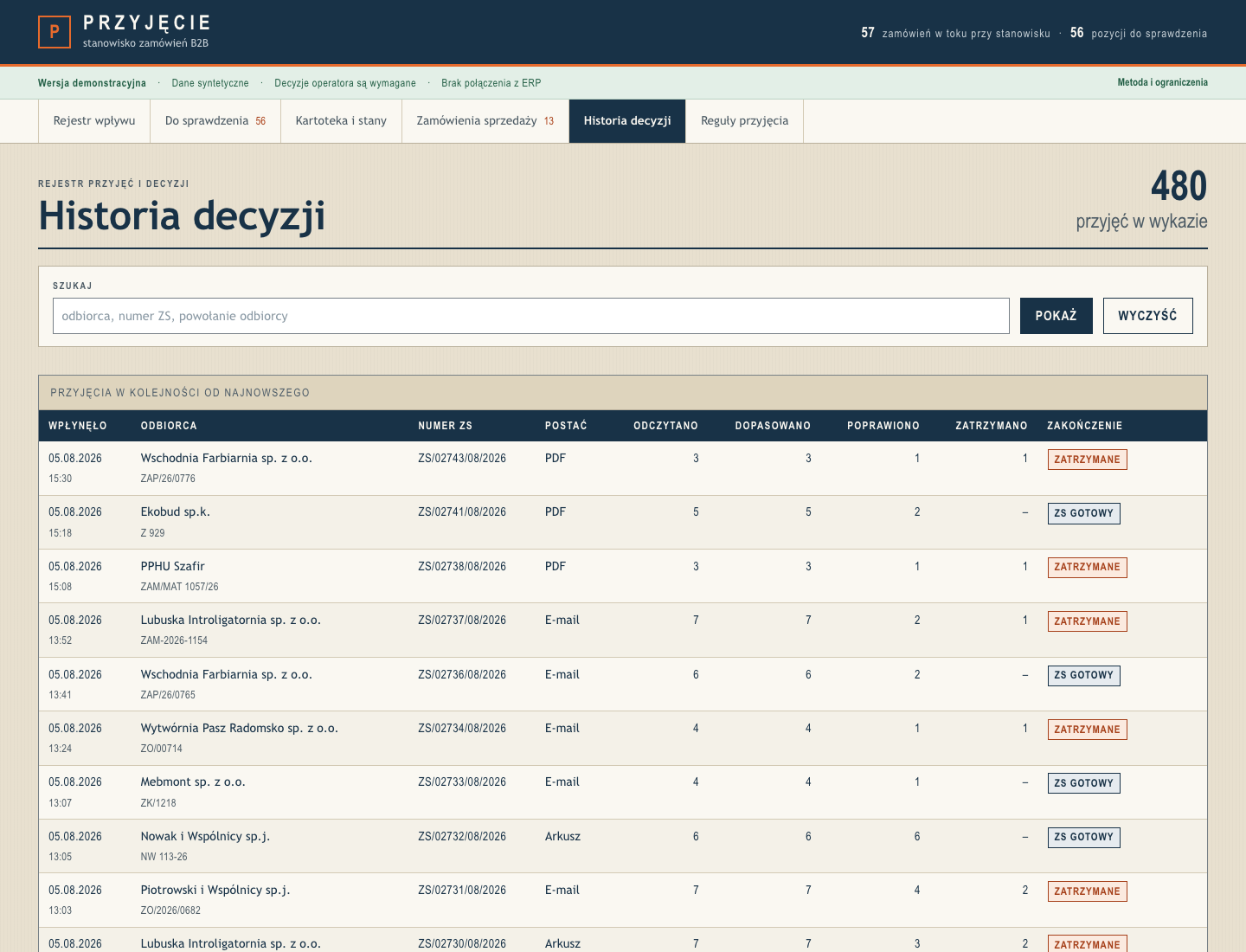Click the POPRAWIONO column header
Screen dimensions: 1246x952
click(x=883, y=426)
